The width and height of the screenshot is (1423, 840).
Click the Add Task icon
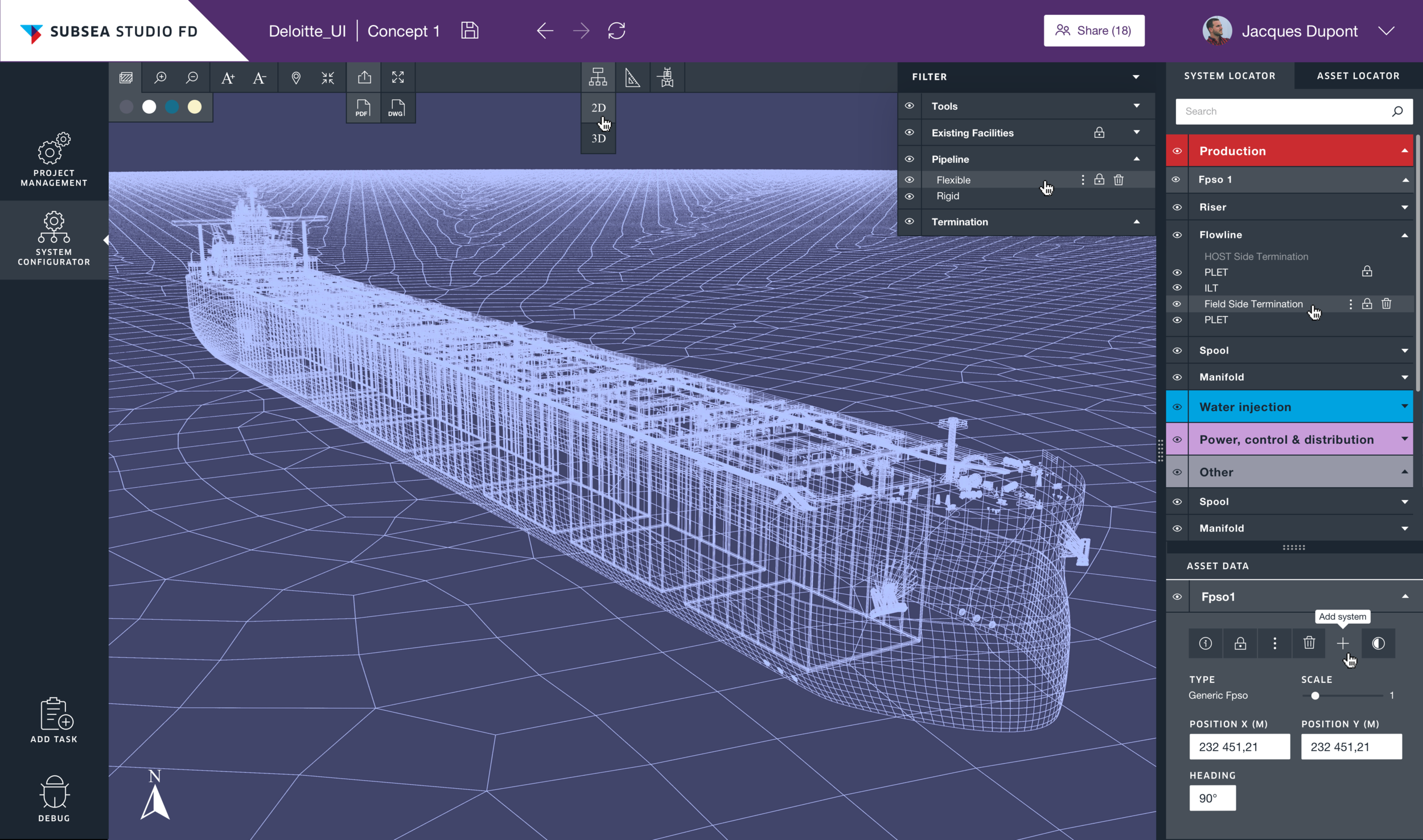coord(54,719)
